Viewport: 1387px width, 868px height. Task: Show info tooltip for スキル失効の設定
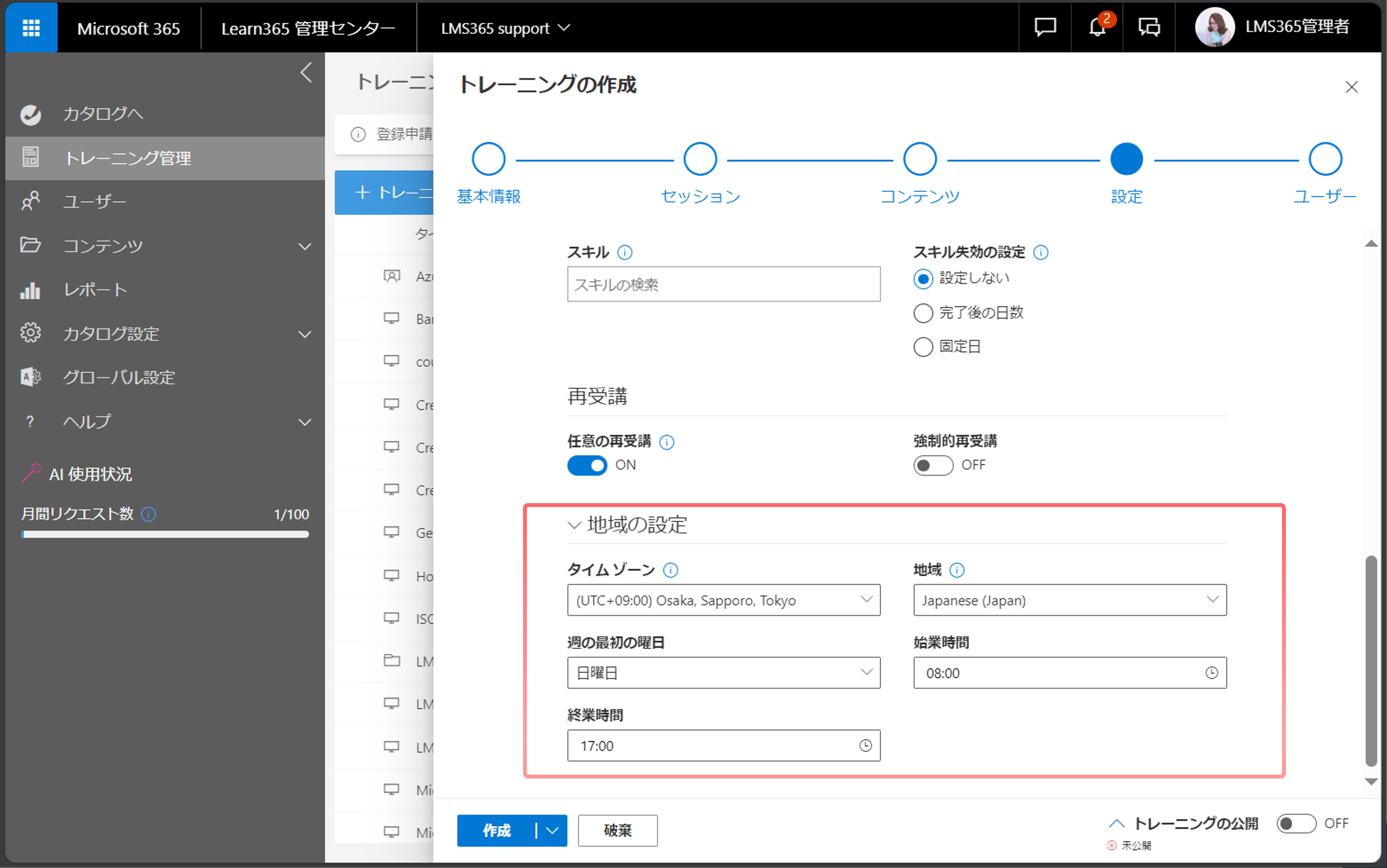point(1041,253)
